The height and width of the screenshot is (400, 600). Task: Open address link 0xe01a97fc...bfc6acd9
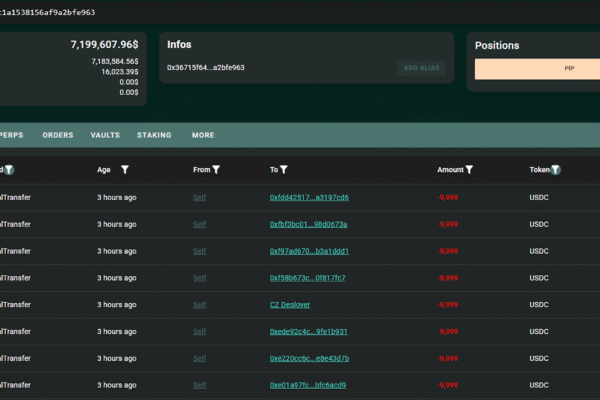coord(309,385)
